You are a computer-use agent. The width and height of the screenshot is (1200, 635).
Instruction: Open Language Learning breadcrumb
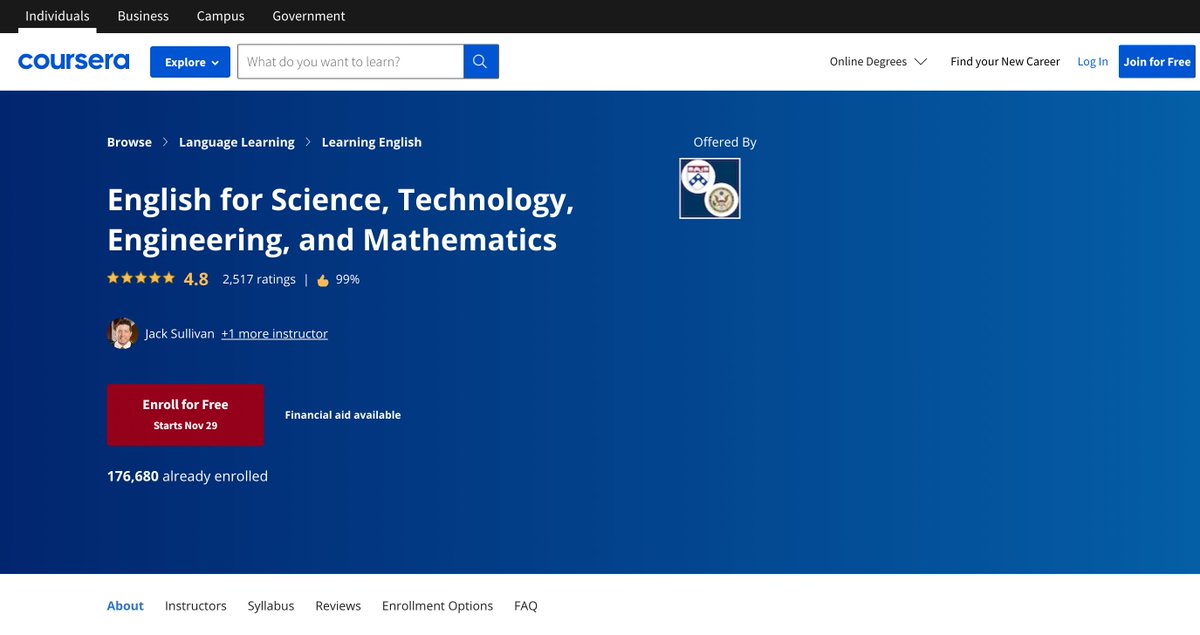point(237,142)
